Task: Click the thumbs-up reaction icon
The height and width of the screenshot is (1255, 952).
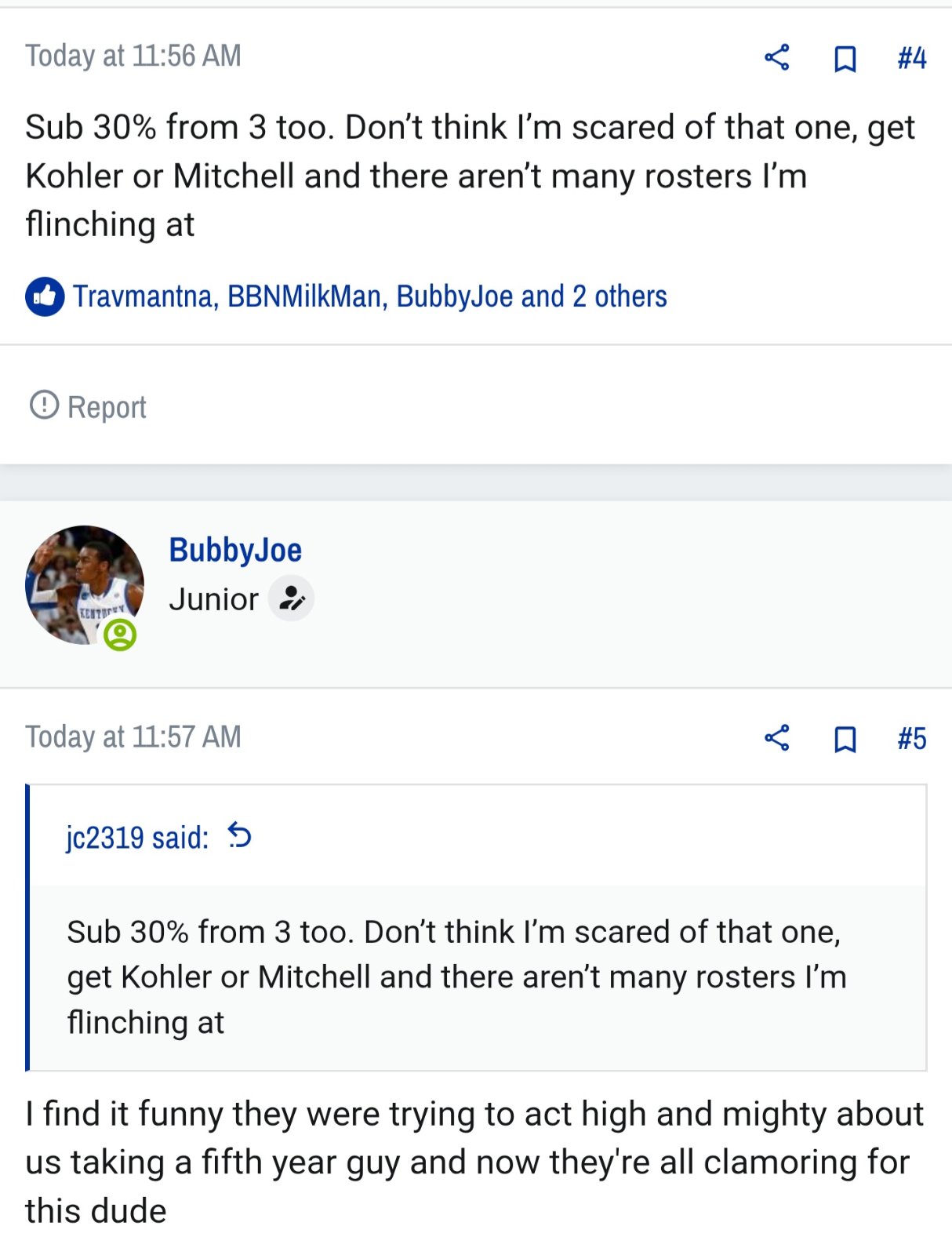Action: [x=45, y=296]
